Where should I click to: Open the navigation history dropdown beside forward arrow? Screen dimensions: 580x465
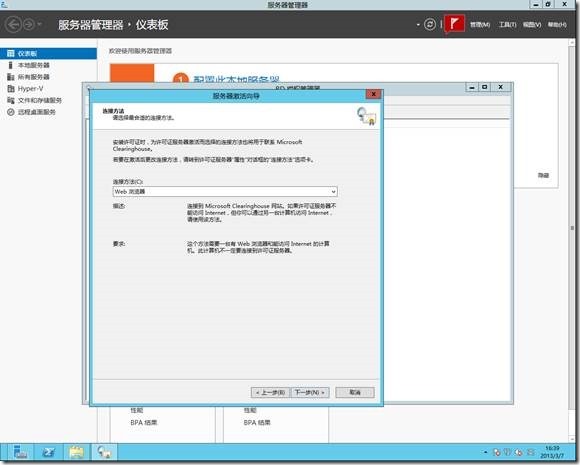click(40, 25)
